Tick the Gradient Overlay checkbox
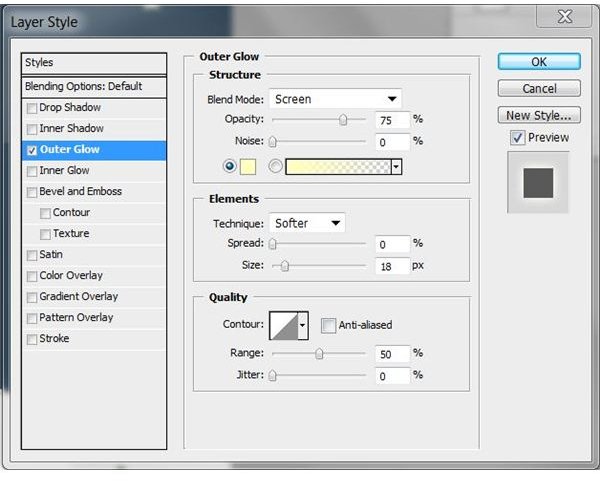 click(32, 298)
